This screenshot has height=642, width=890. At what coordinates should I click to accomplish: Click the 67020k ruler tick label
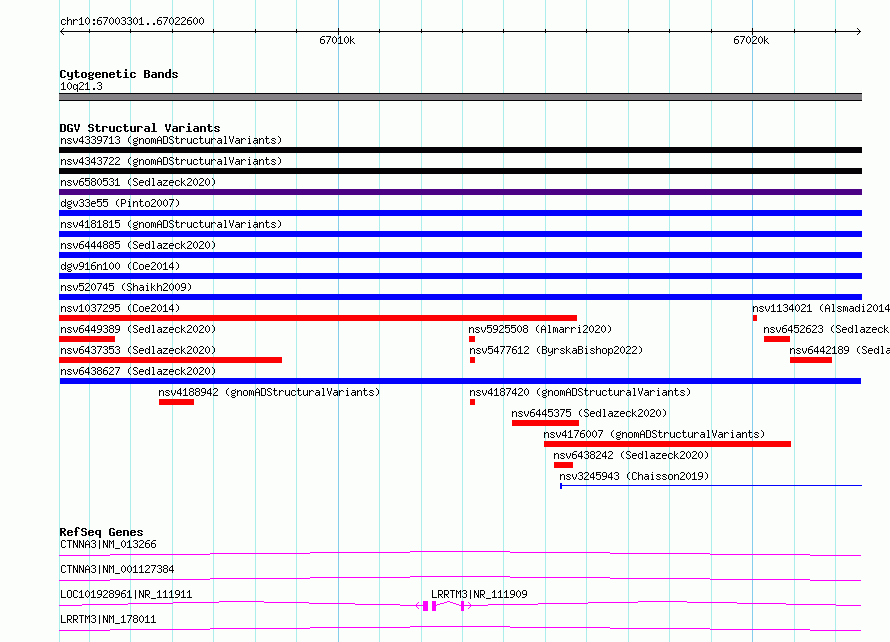[x=751, y=40]
